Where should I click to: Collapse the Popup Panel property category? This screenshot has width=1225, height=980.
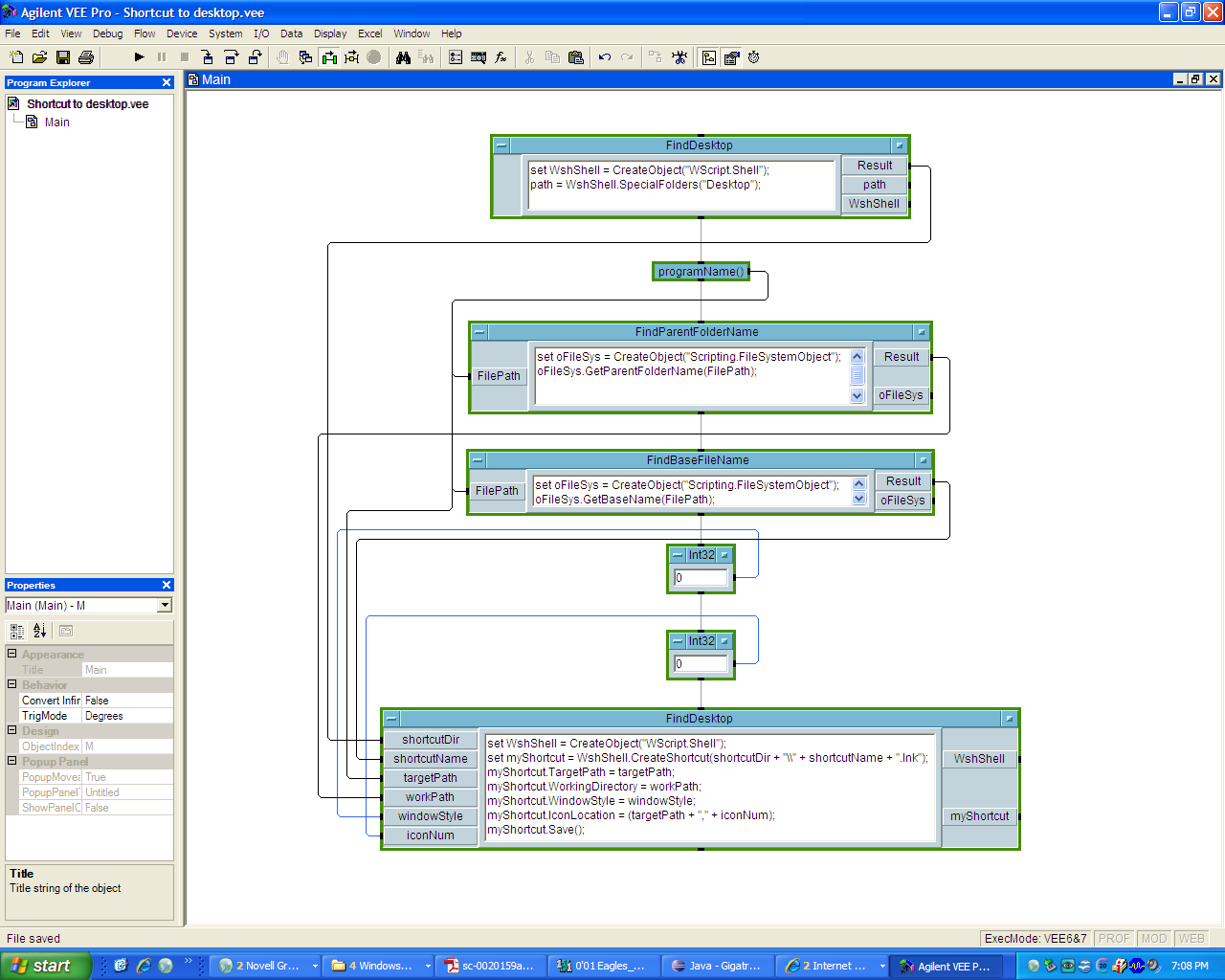click(12, 762)
